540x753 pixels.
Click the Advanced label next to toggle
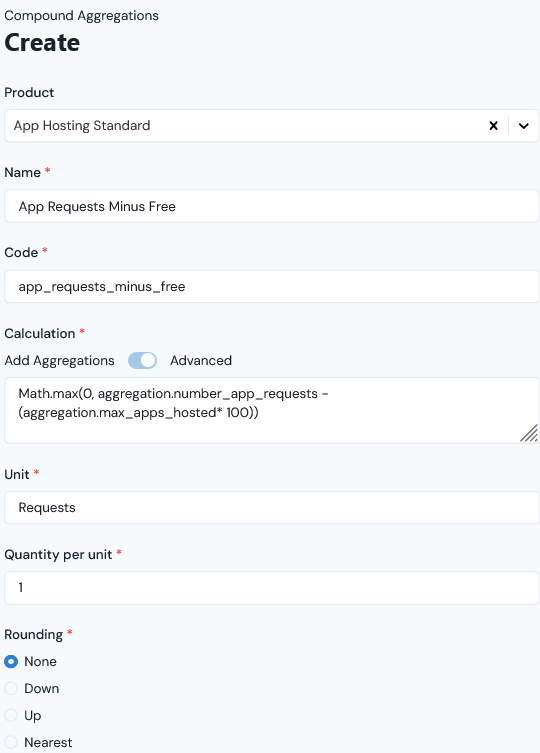pyautogui.click(x=201, y=361)
